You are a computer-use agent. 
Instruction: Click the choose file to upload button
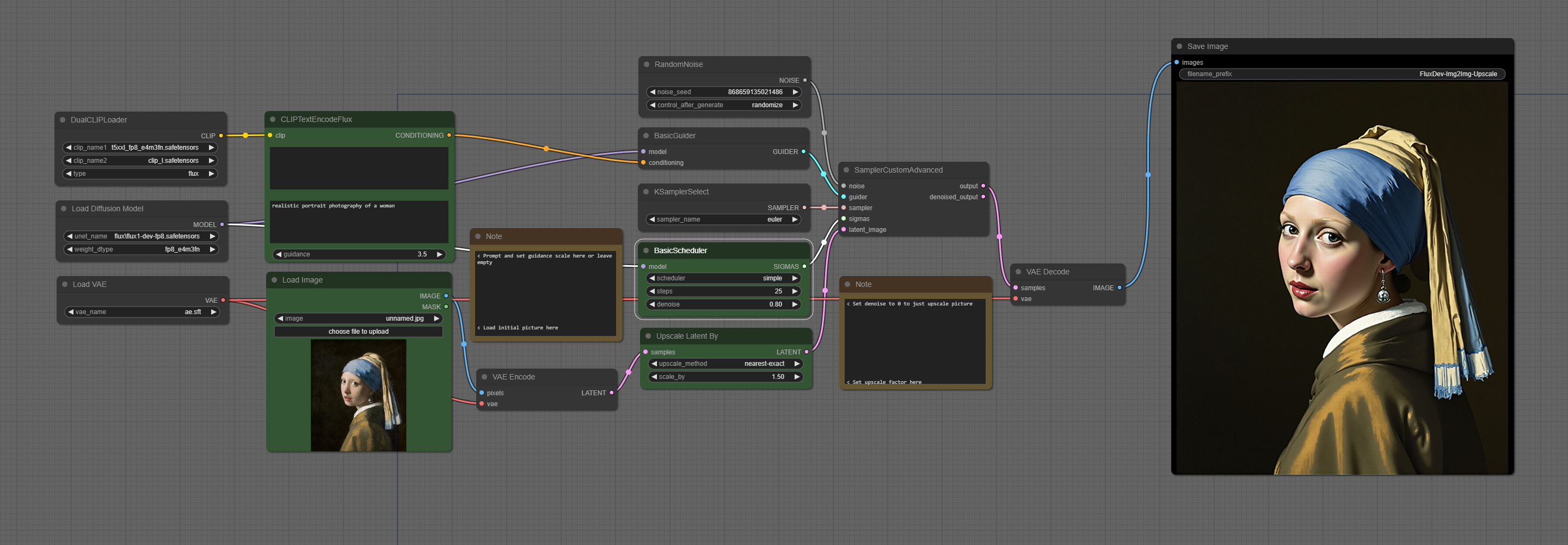(x=358, y=331)
